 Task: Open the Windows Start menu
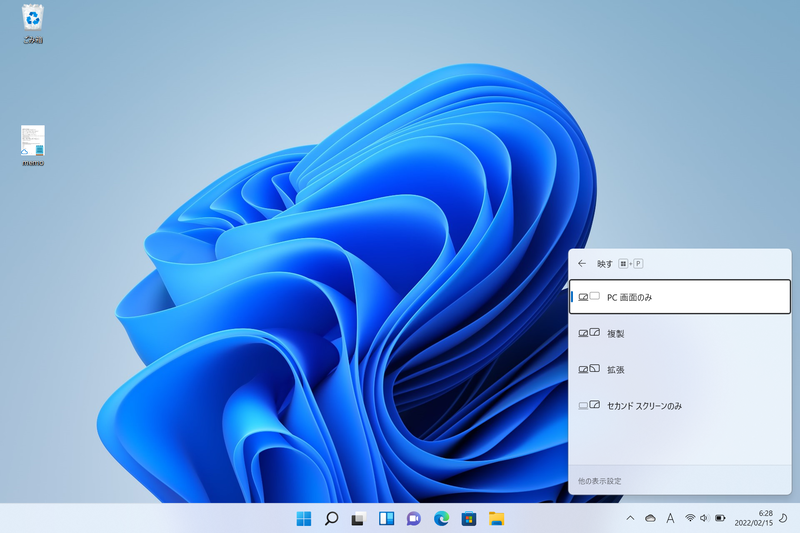click(304, 519)
